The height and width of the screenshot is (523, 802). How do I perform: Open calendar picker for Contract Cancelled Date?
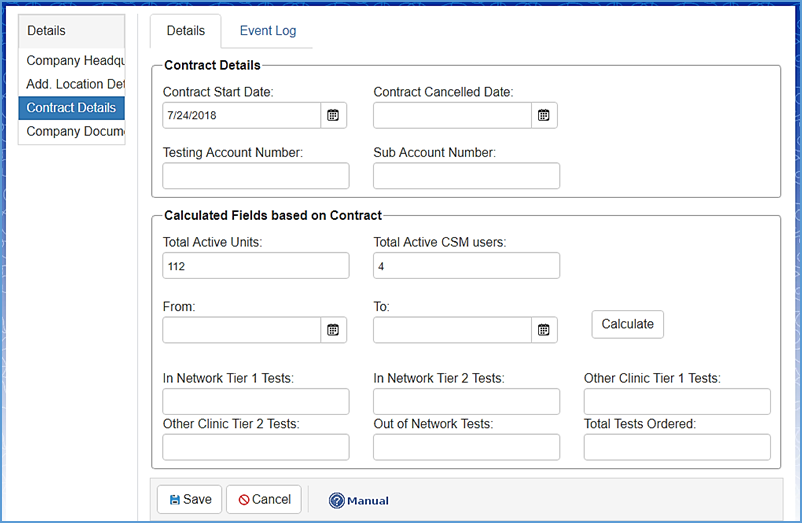544,115
